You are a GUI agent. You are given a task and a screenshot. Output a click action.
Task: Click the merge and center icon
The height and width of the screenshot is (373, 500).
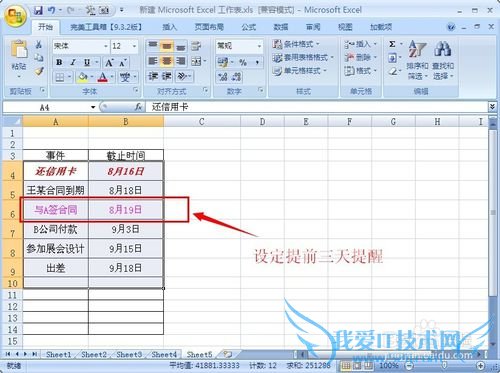[x=197, y=61]
